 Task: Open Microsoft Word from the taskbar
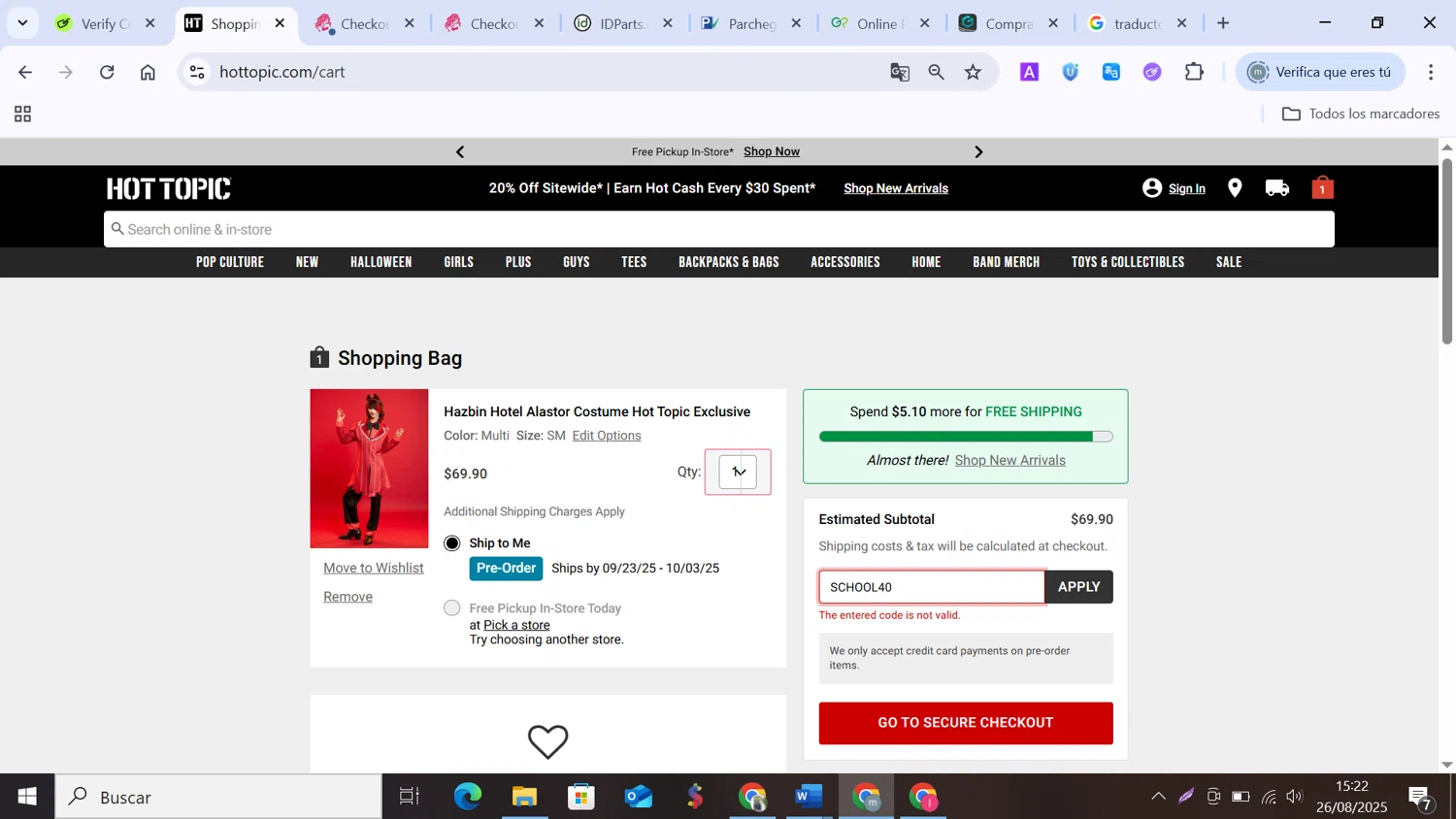[x=809, y=797]
